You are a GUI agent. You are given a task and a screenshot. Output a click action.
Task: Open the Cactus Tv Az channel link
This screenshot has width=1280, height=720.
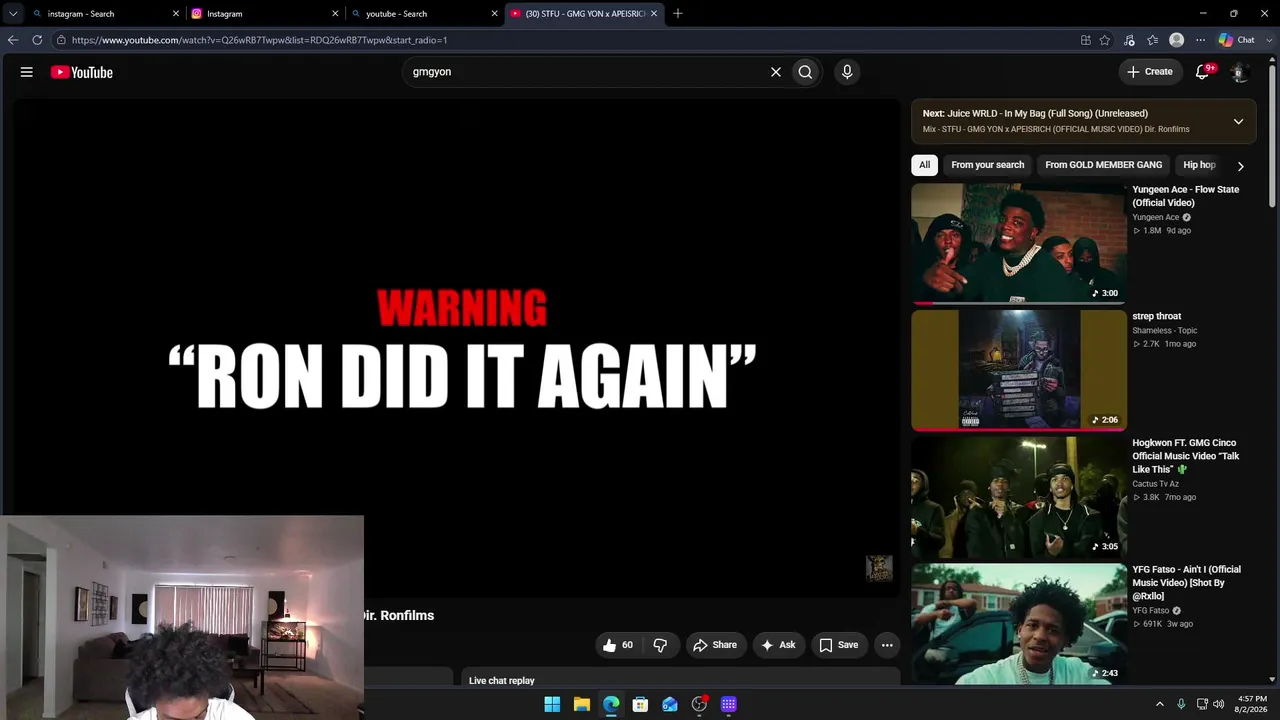(1156, 484)
